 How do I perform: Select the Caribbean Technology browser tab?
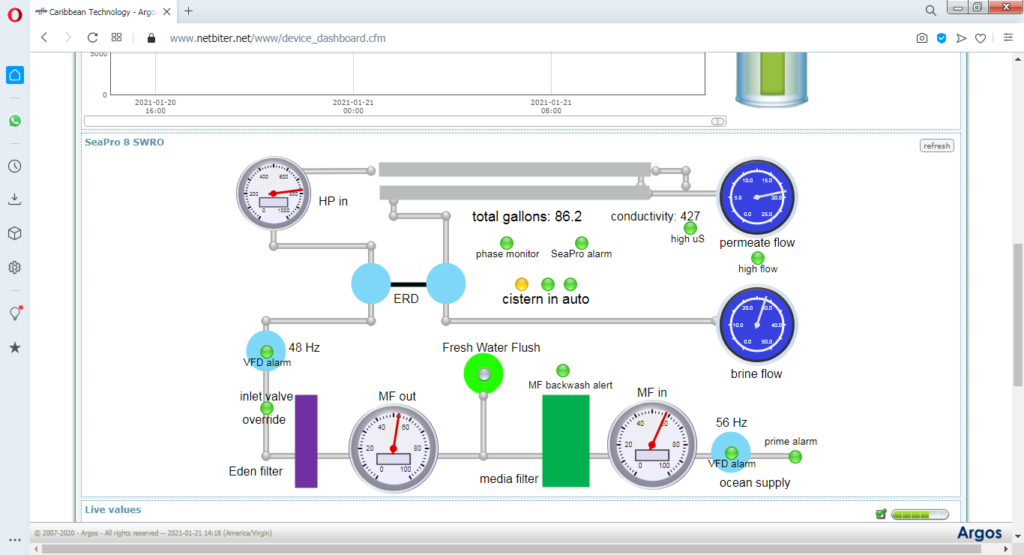100,11
